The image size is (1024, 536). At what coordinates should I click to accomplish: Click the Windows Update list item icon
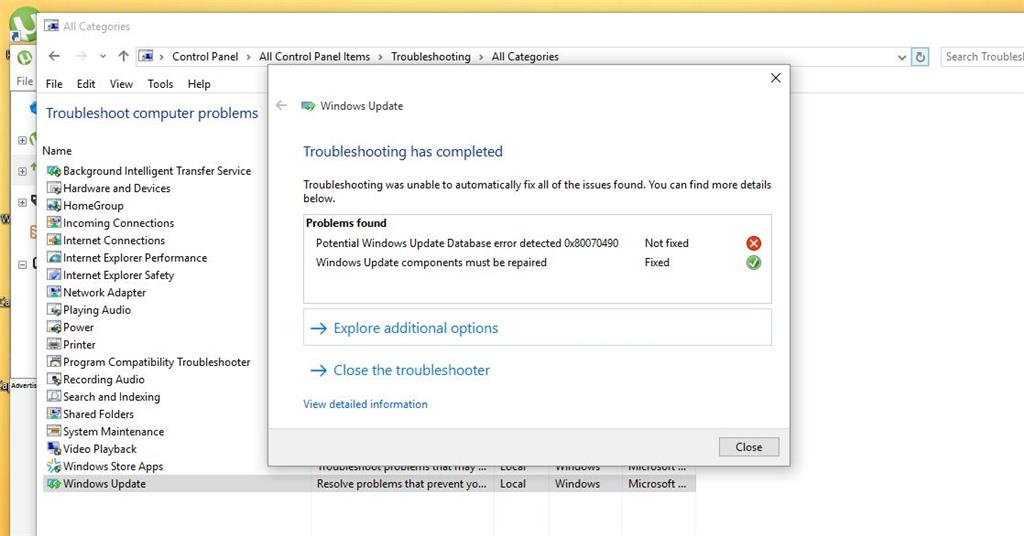[x=54, y=484]
